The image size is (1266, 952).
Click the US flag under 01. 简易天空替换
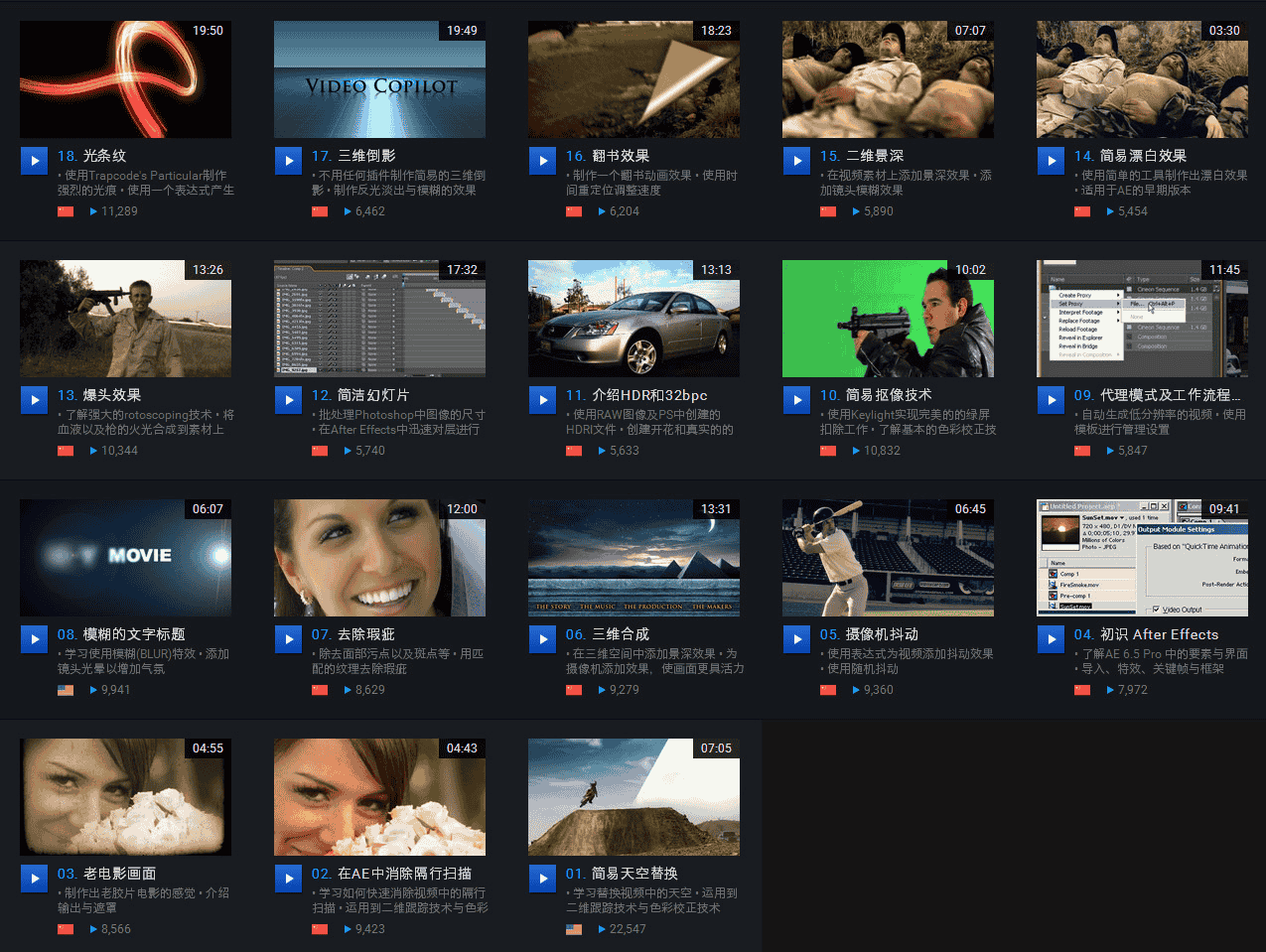(574, 929)
